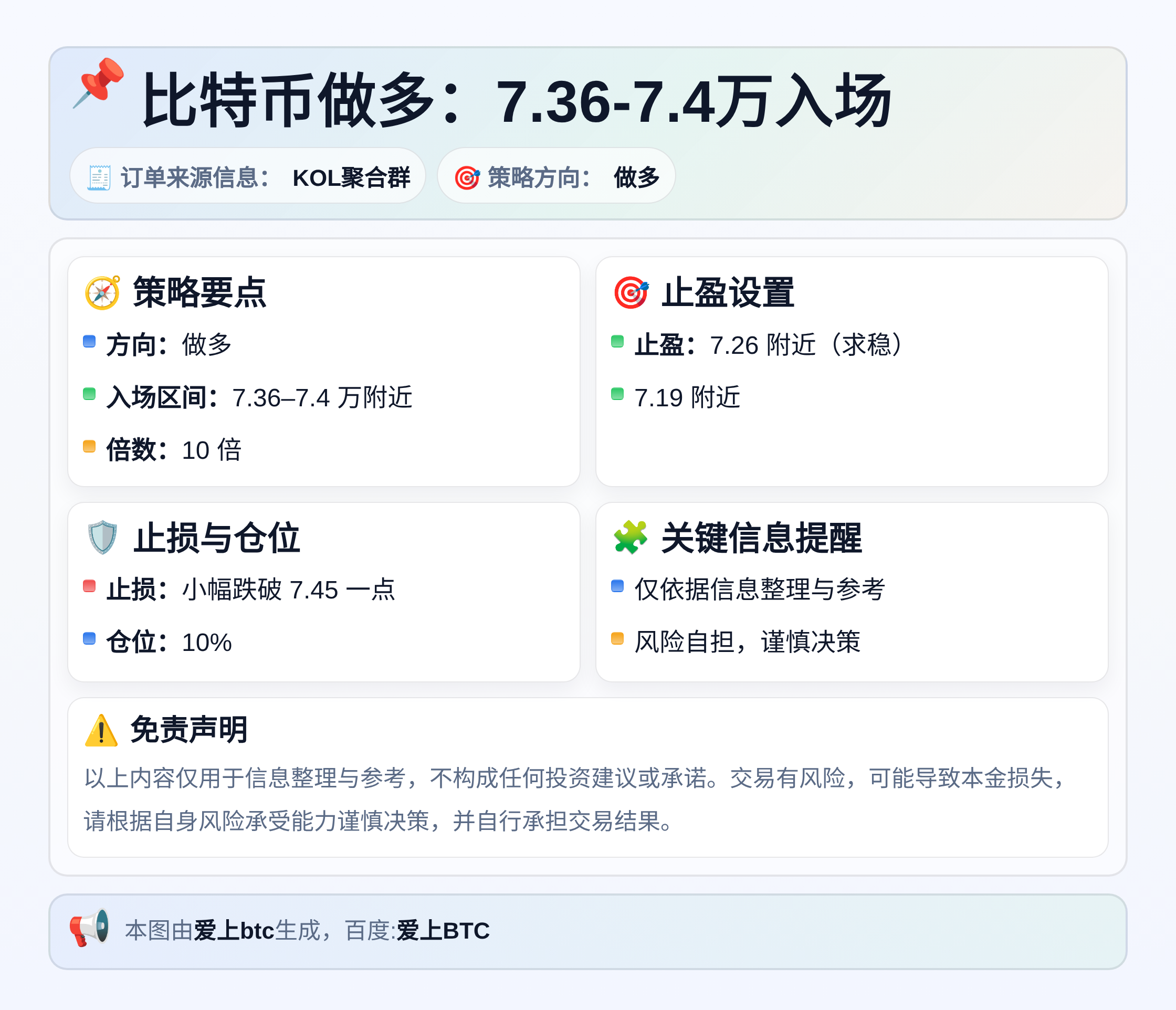This screenshot has width=1176, height=1010.
Task: Click the green bullet beside 7.19 附近
Action: coord(617,394)
